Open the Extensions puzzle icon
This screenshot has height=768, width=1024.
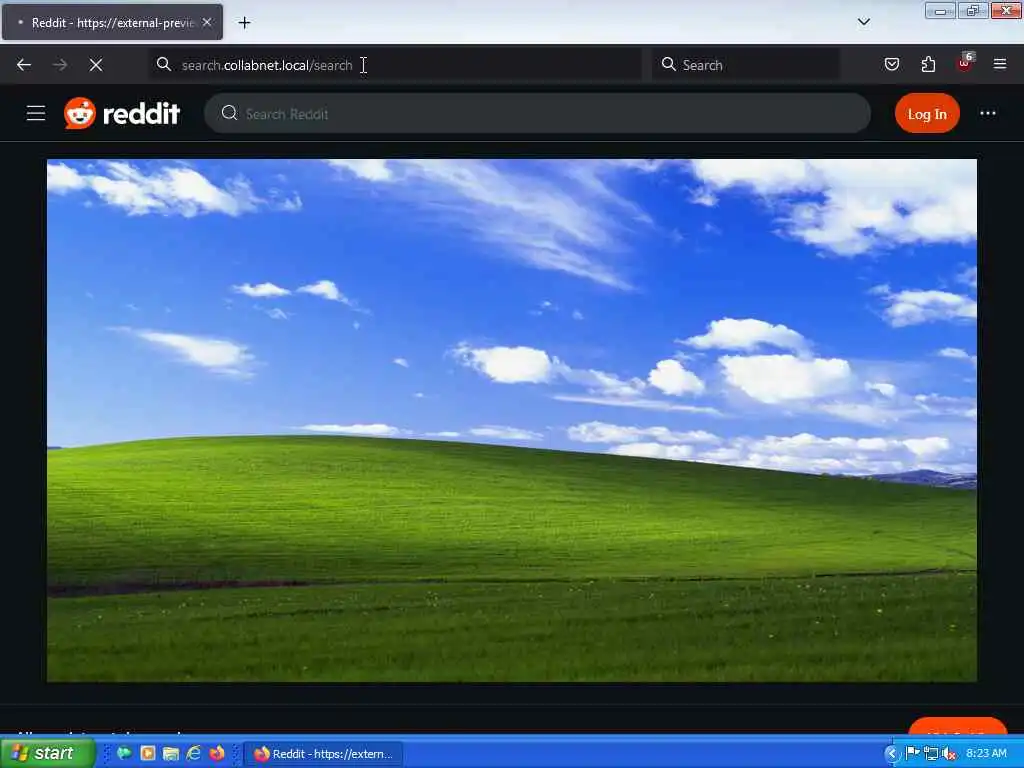pyautogui.click(x=928, y=64)
